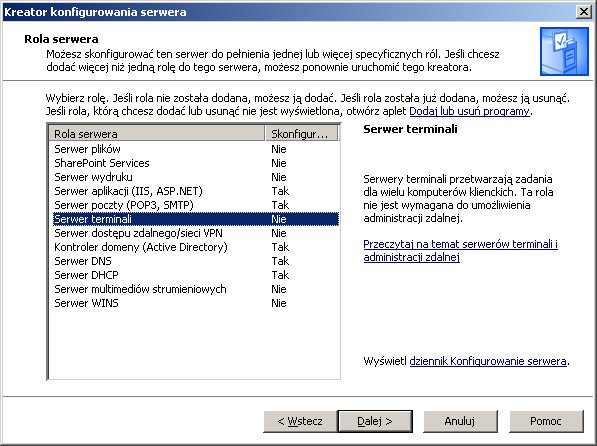The height and width of the screenshot is (446, 597).
Task: Select Serwer poczty (POP3, SMTP) row
Action: pyautogui.click(x=196, y=205)
